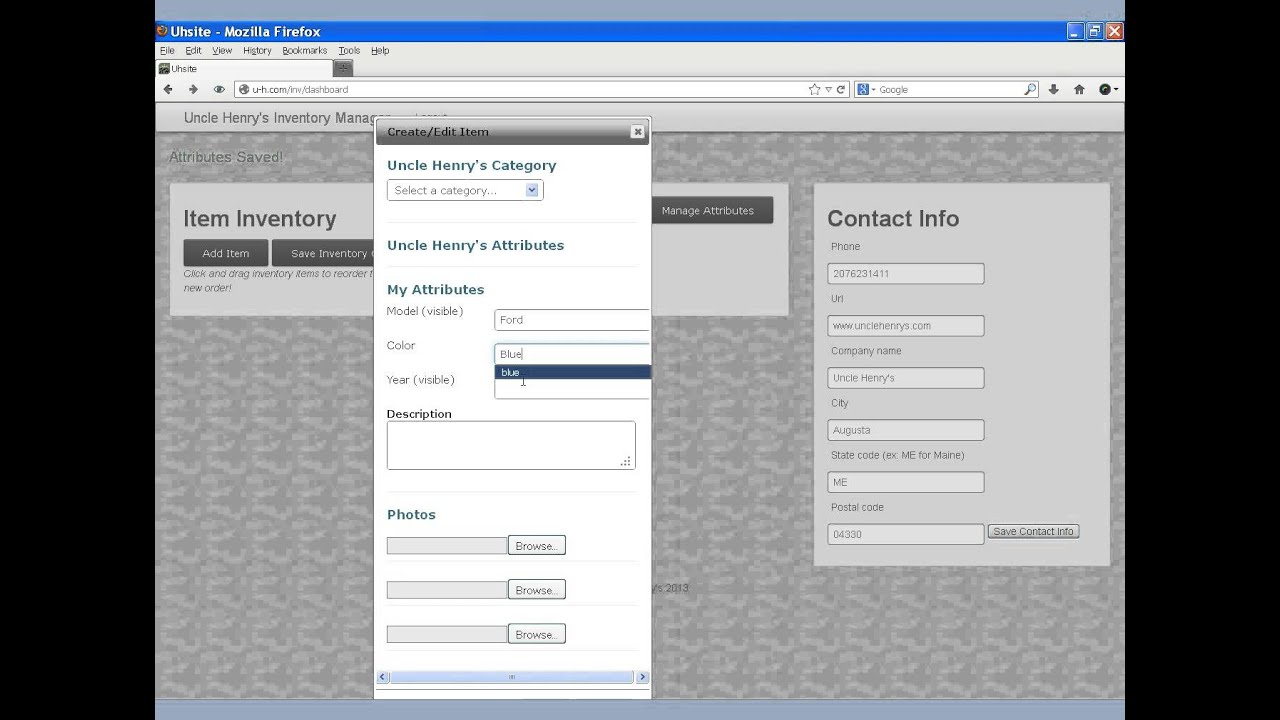
Task: Click the third photo Browse button
Action: point(536,634)
